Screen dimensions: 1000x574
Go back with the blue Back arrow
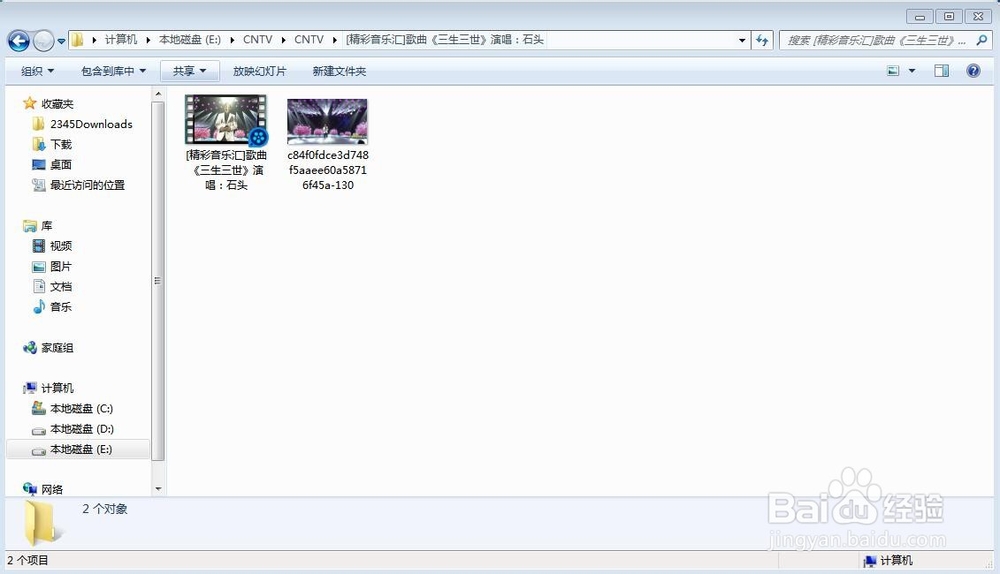[18, 41]
